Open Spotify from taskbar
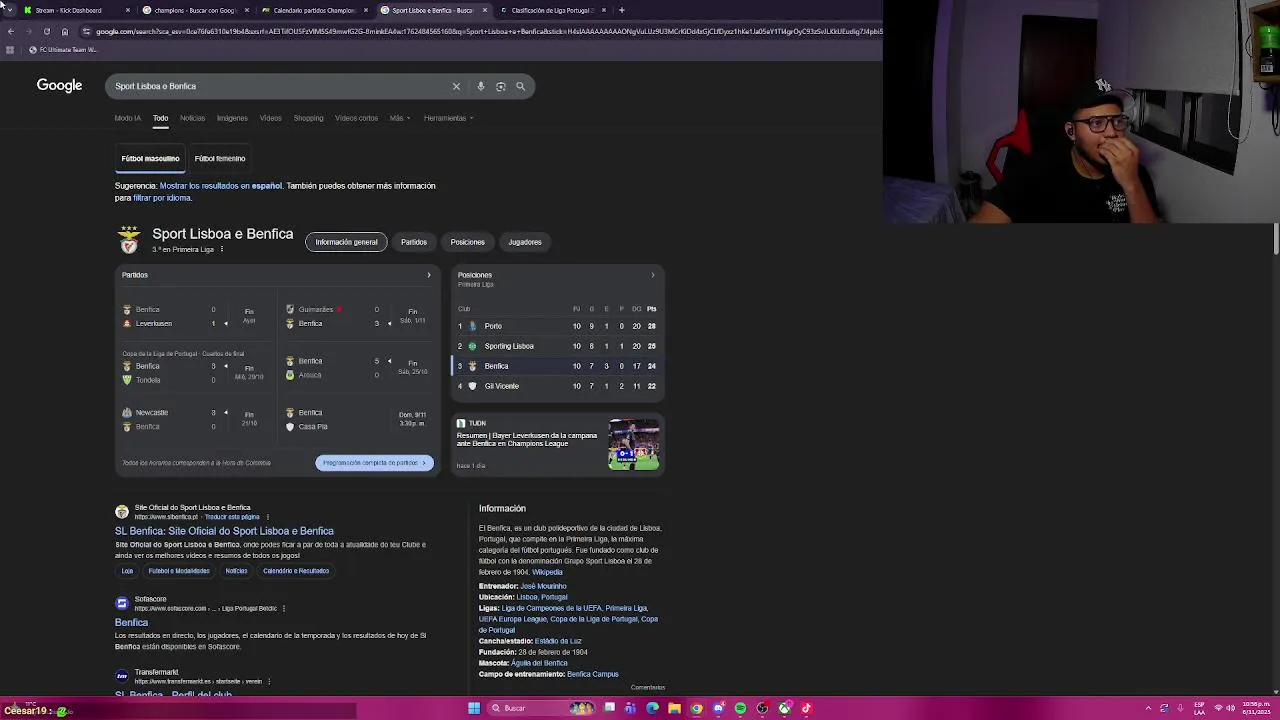Viewport: 1280px width, 720px height. coord(740,708)
